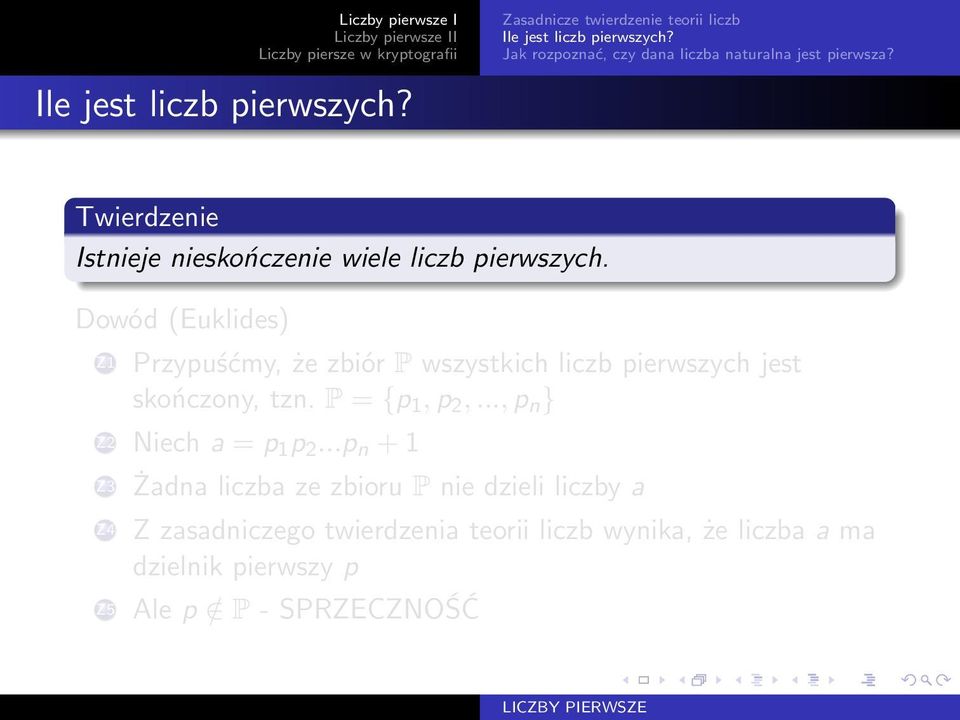960x720 pixels.
Task: Go to previous slide using left arrow beside slide icon
Action: [626, 680]
